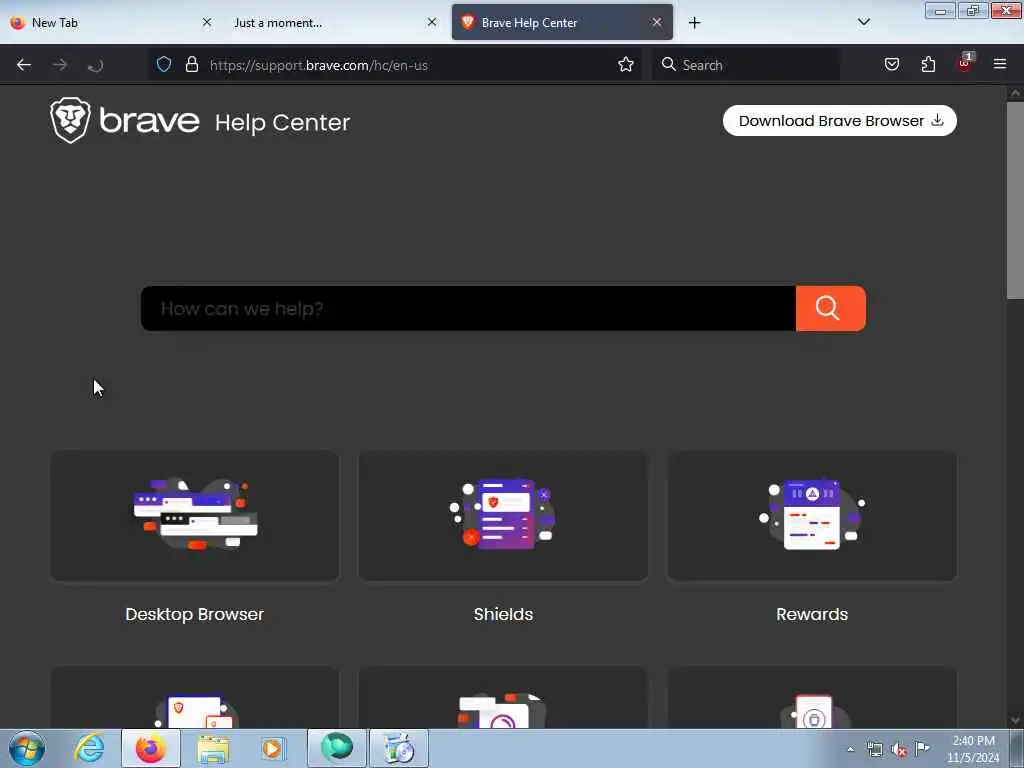Open a new tab with the plus button

(x=694, y=23)
